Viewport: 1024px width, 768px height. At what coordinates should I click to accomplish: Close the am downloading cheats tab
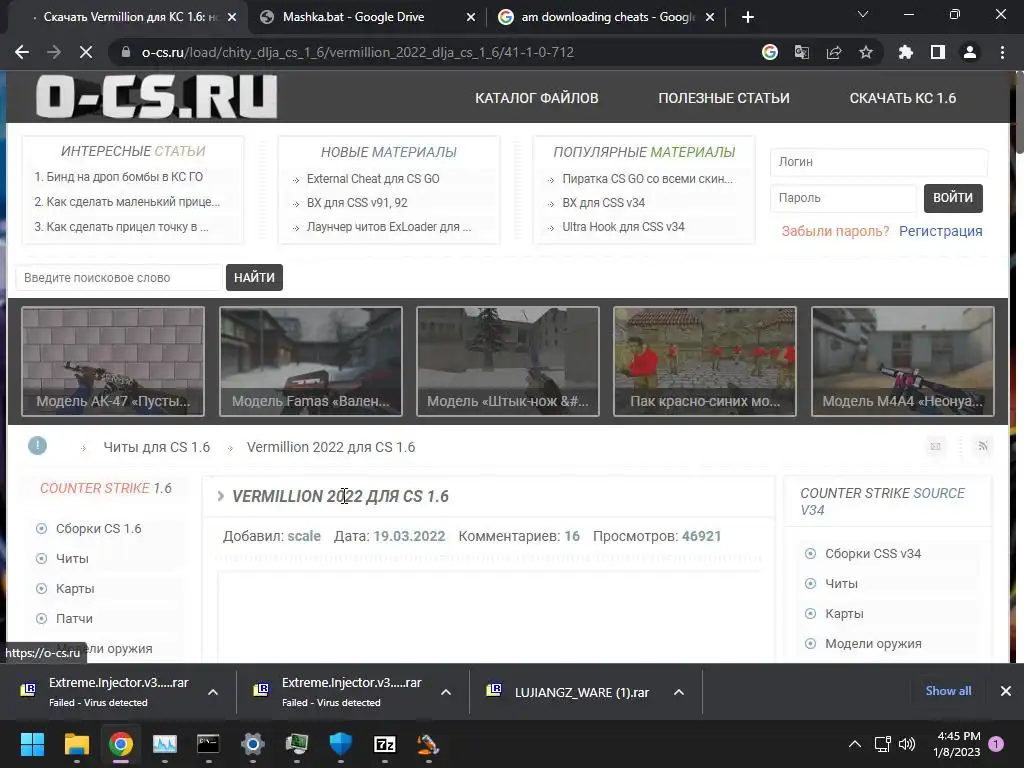(710, 17)
